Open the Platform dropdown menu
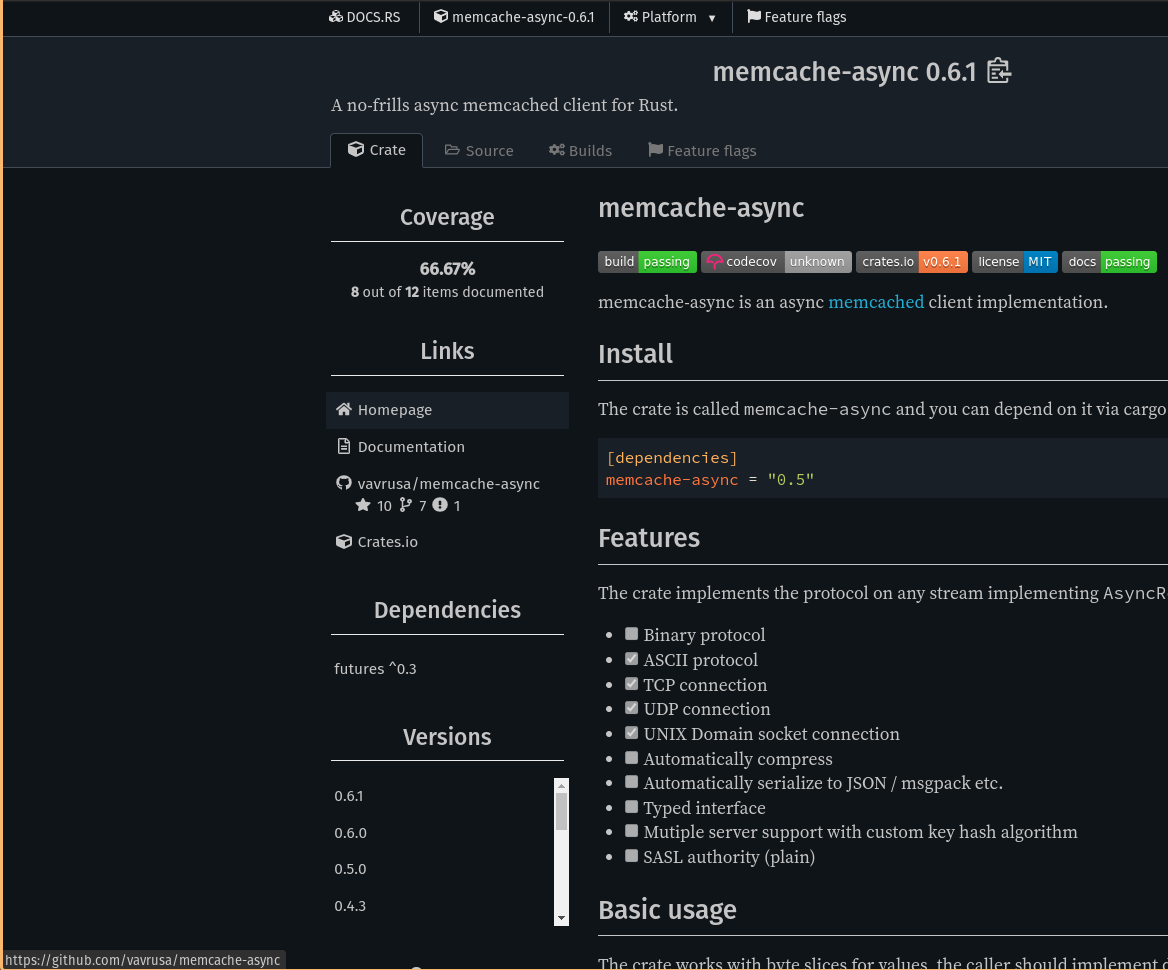1168x970 pixels. (x=670, y=17)
